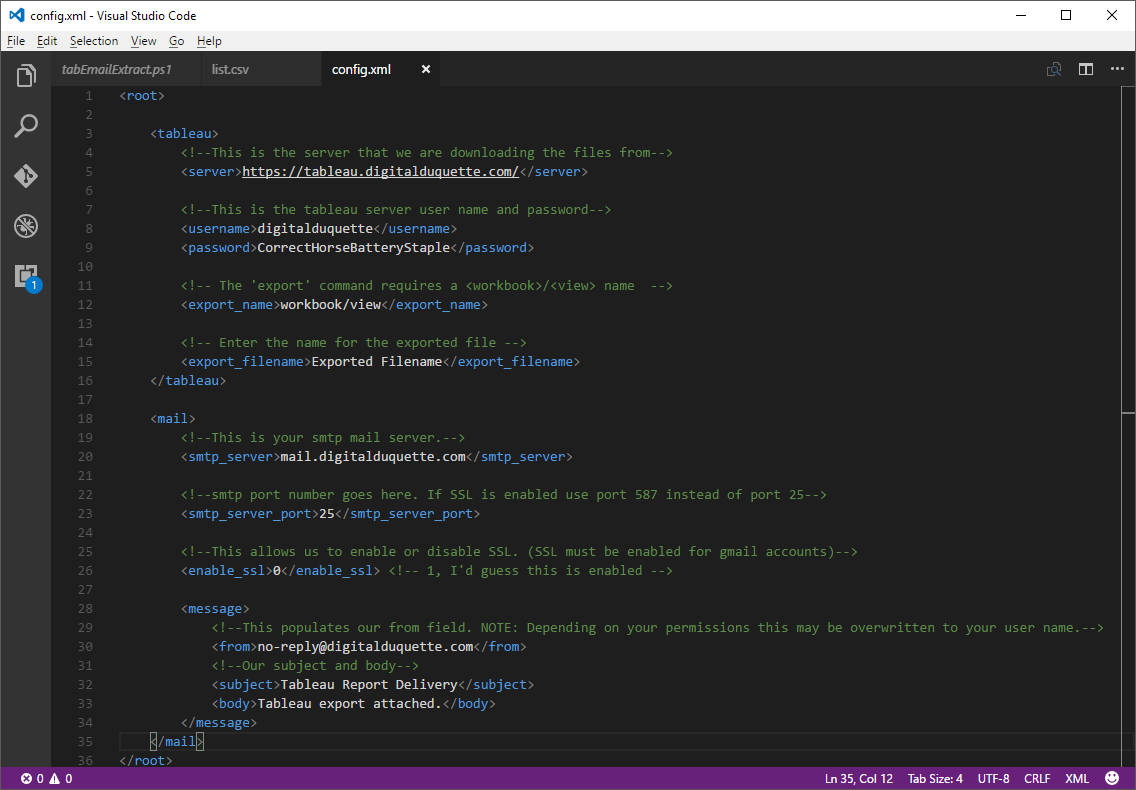Click Ln 35, Col 12 in status bar
This screenshot has height=790, width=1136.
859,778
